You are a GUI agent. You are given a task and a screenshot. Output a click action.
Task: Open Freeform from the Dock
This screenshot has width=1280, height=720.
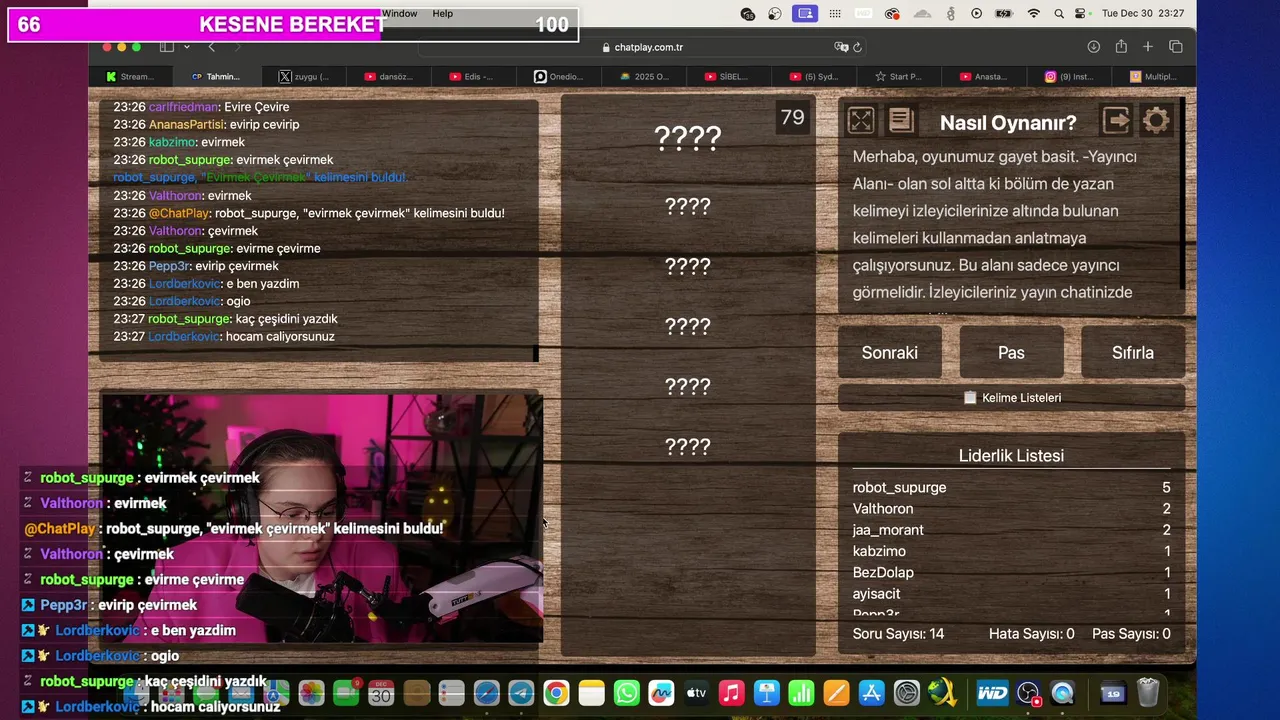(x=662, y=693)
